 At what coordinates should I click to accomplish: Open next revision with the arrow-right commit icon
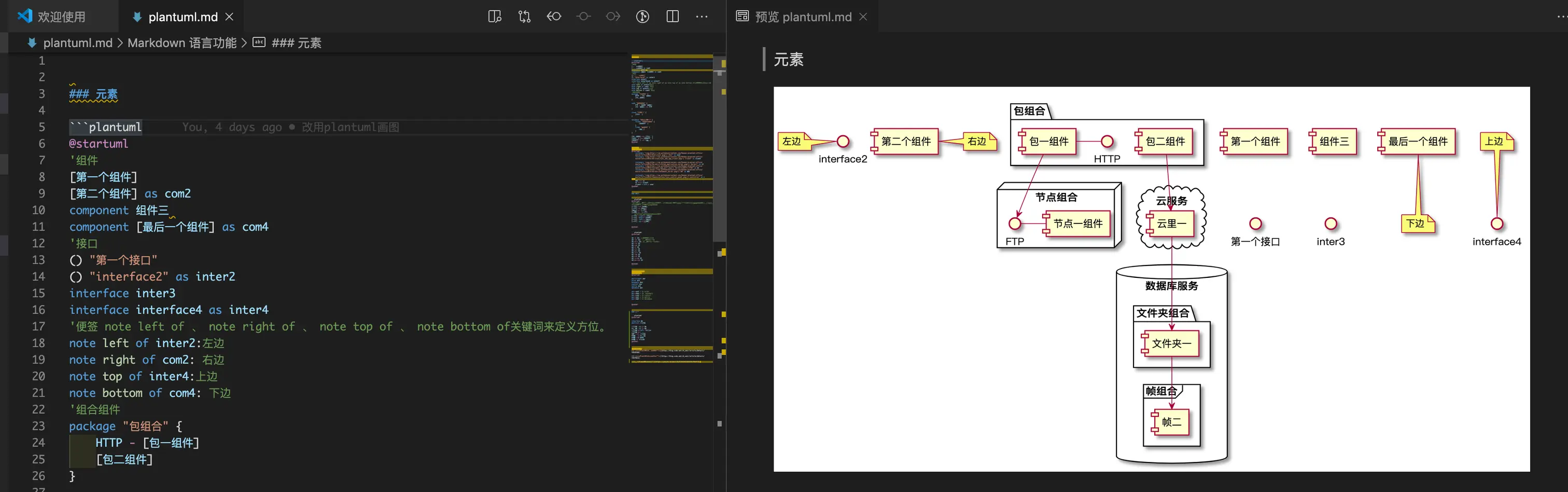tap(613, 17)
